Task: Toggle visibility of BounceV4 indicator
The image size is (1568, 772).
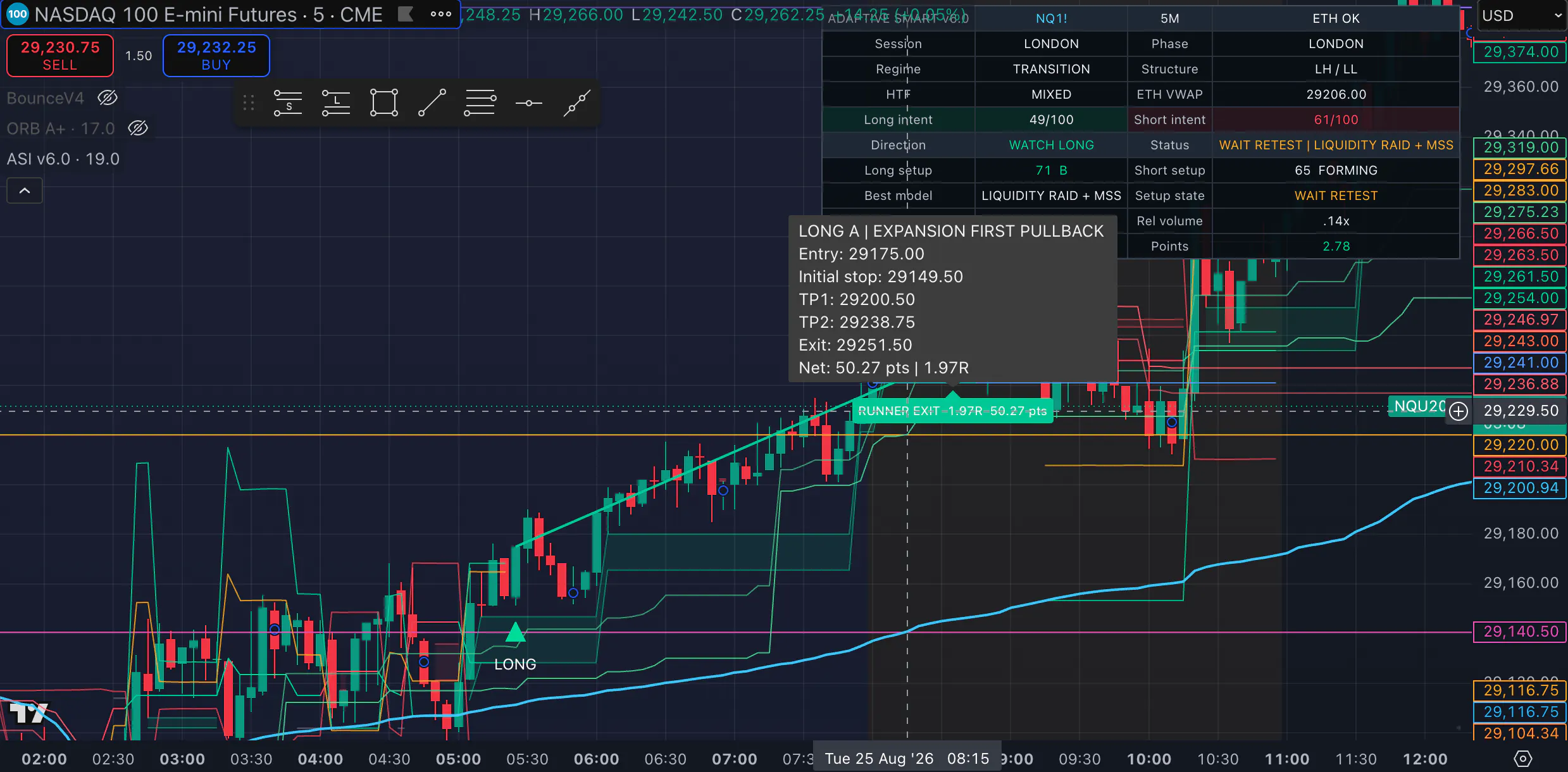Action: point(108,98)
